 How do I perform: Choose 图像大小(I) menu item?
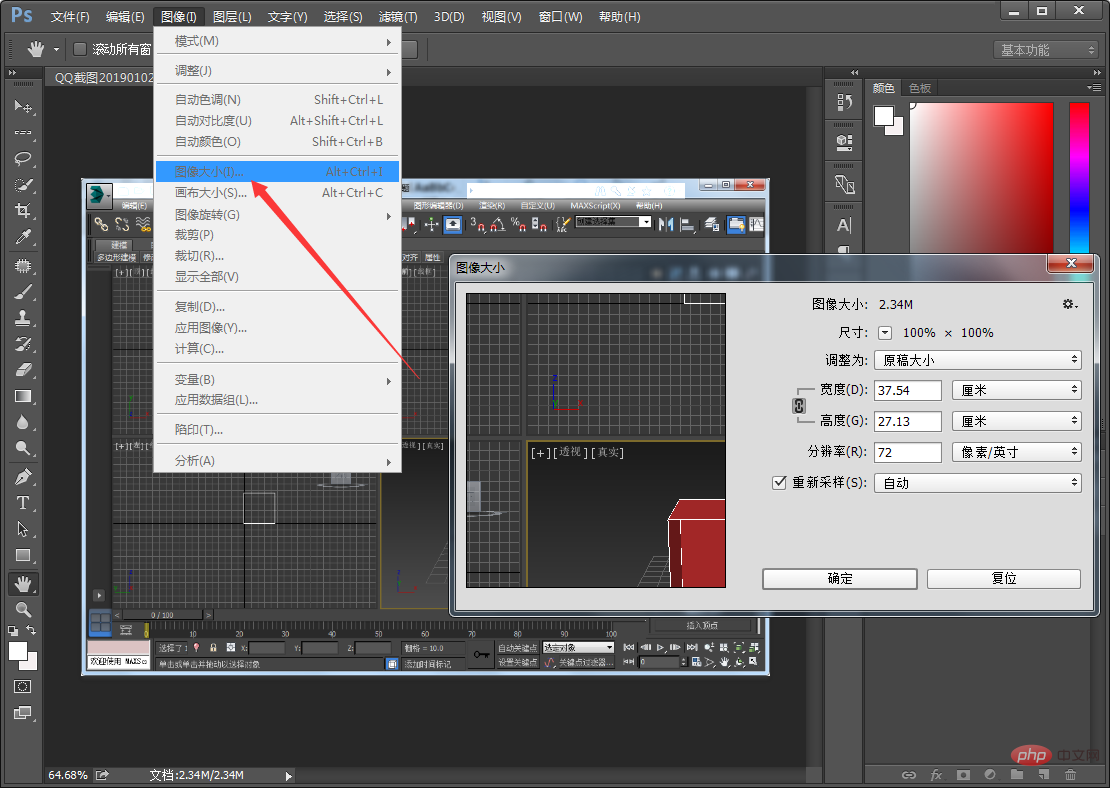point(278,171)
